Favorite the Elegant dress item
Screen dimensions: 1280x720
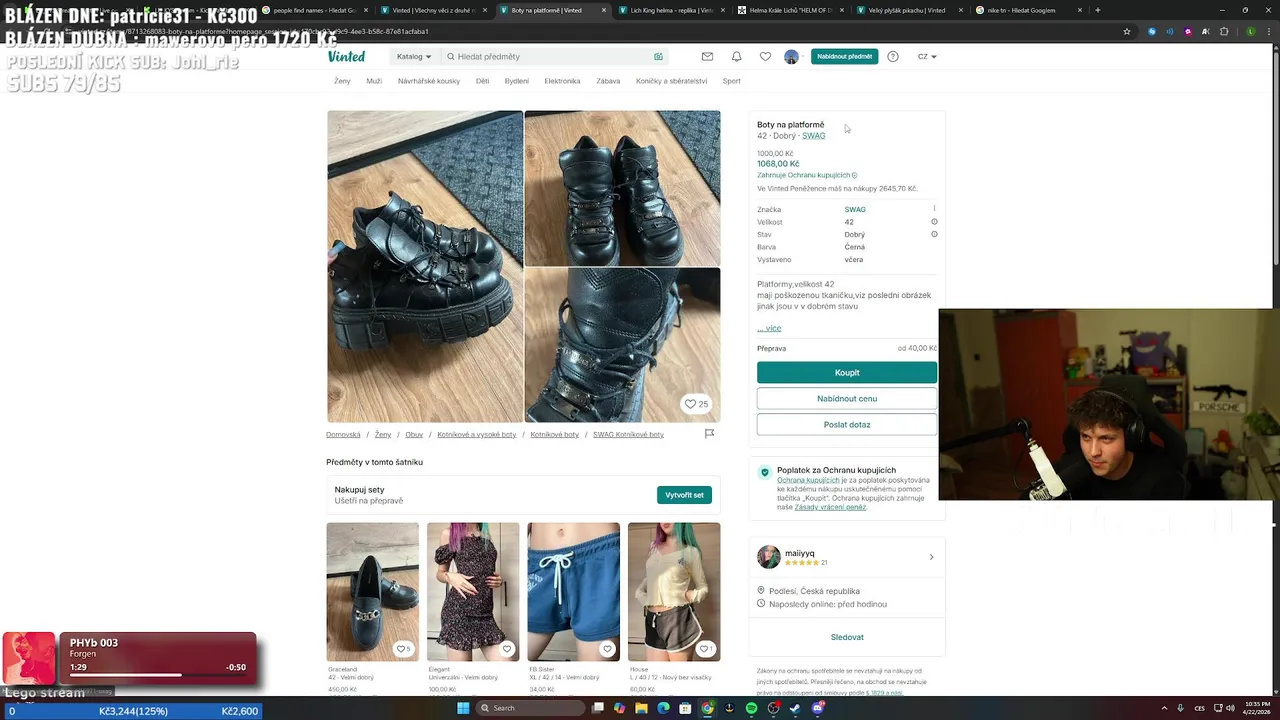(x=506, y=649)
